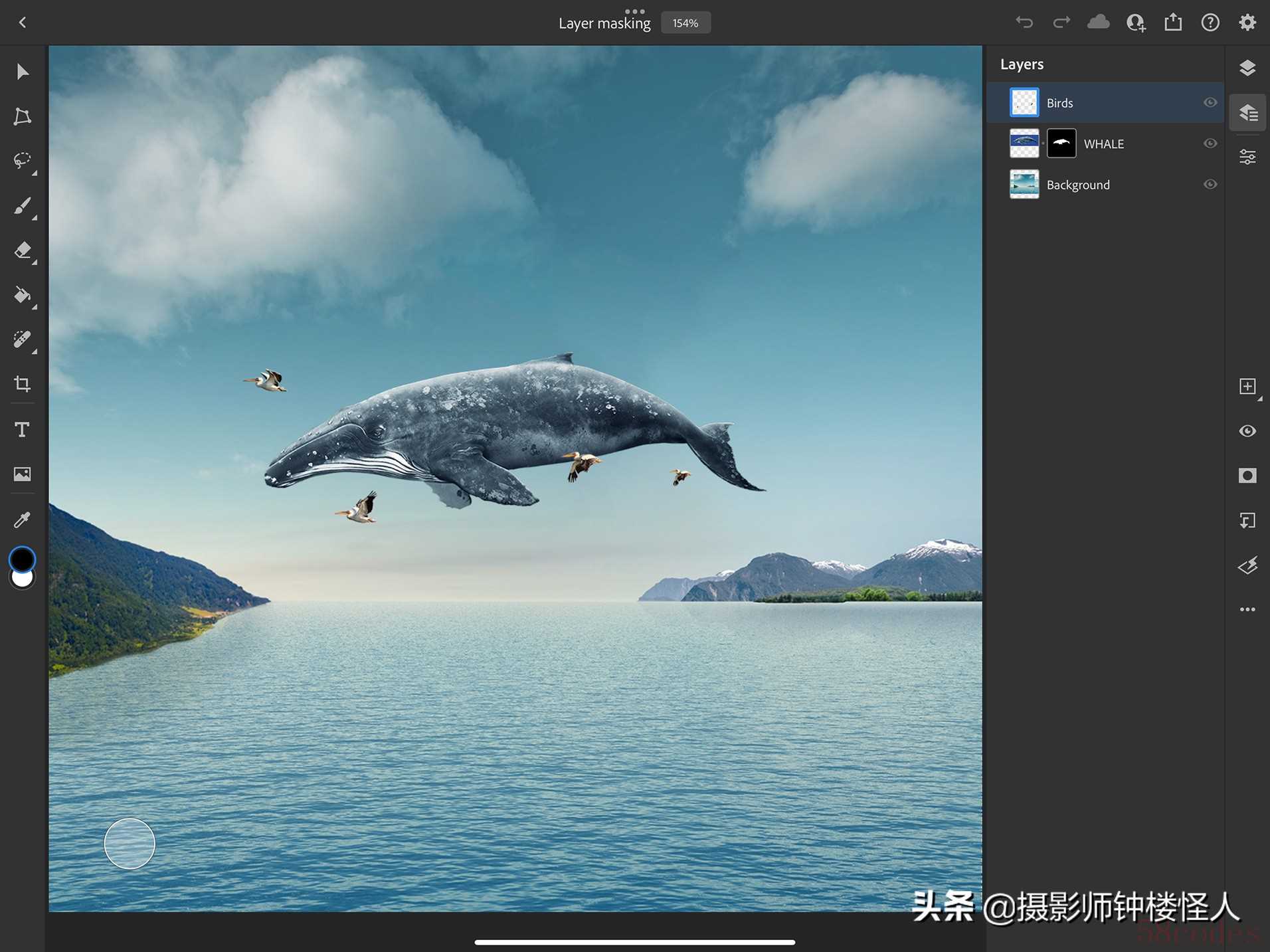This screenshot has height=952, width=1270.
Task: Open the zoom level 154% menu
Action: [x=685, y=23]
